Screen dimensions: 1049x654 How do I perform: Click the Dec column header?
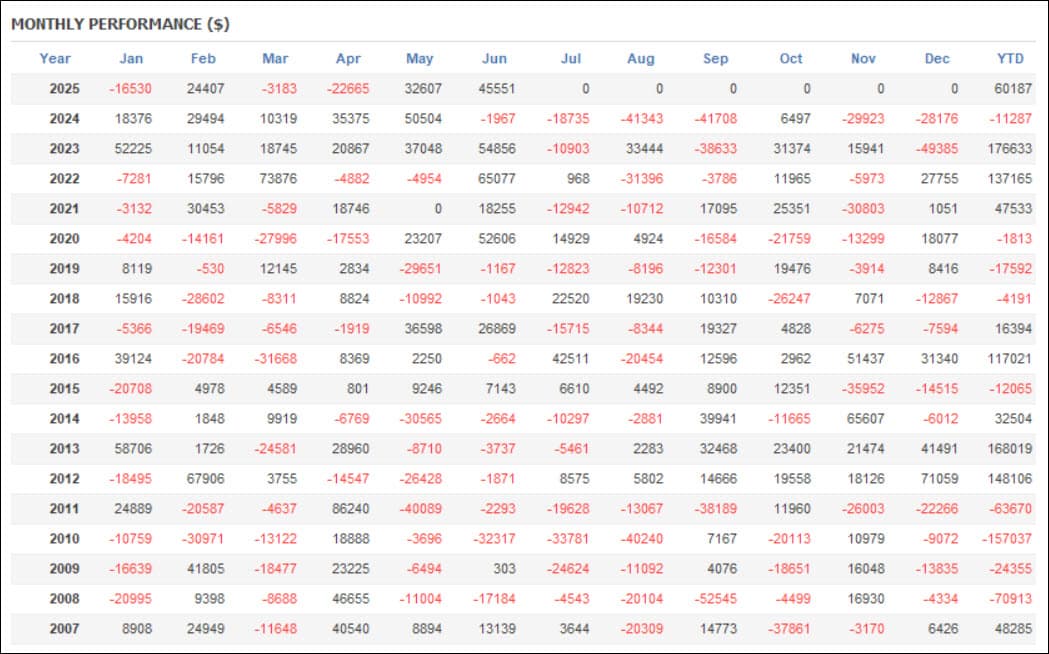[937, 58]
